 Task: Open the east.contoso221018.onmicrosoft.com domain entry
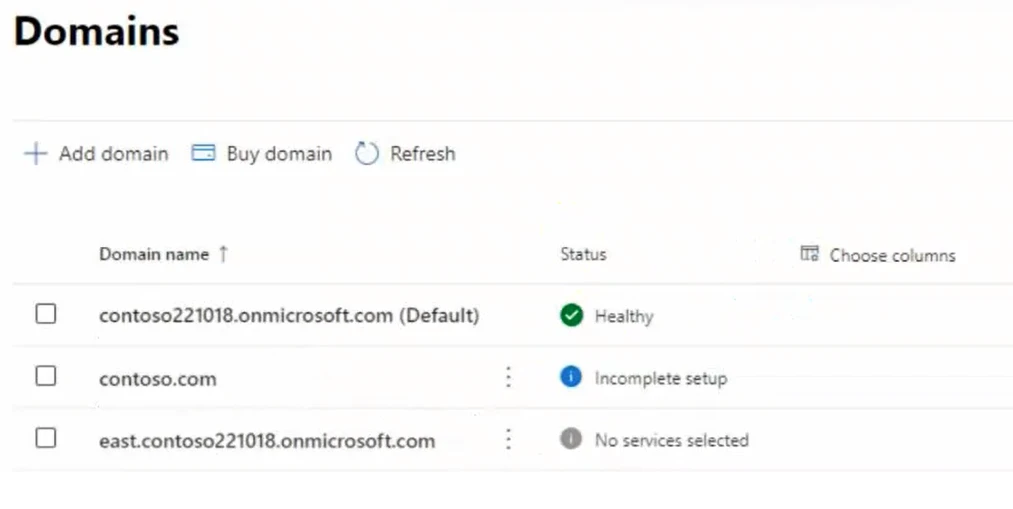click(267, 441)
